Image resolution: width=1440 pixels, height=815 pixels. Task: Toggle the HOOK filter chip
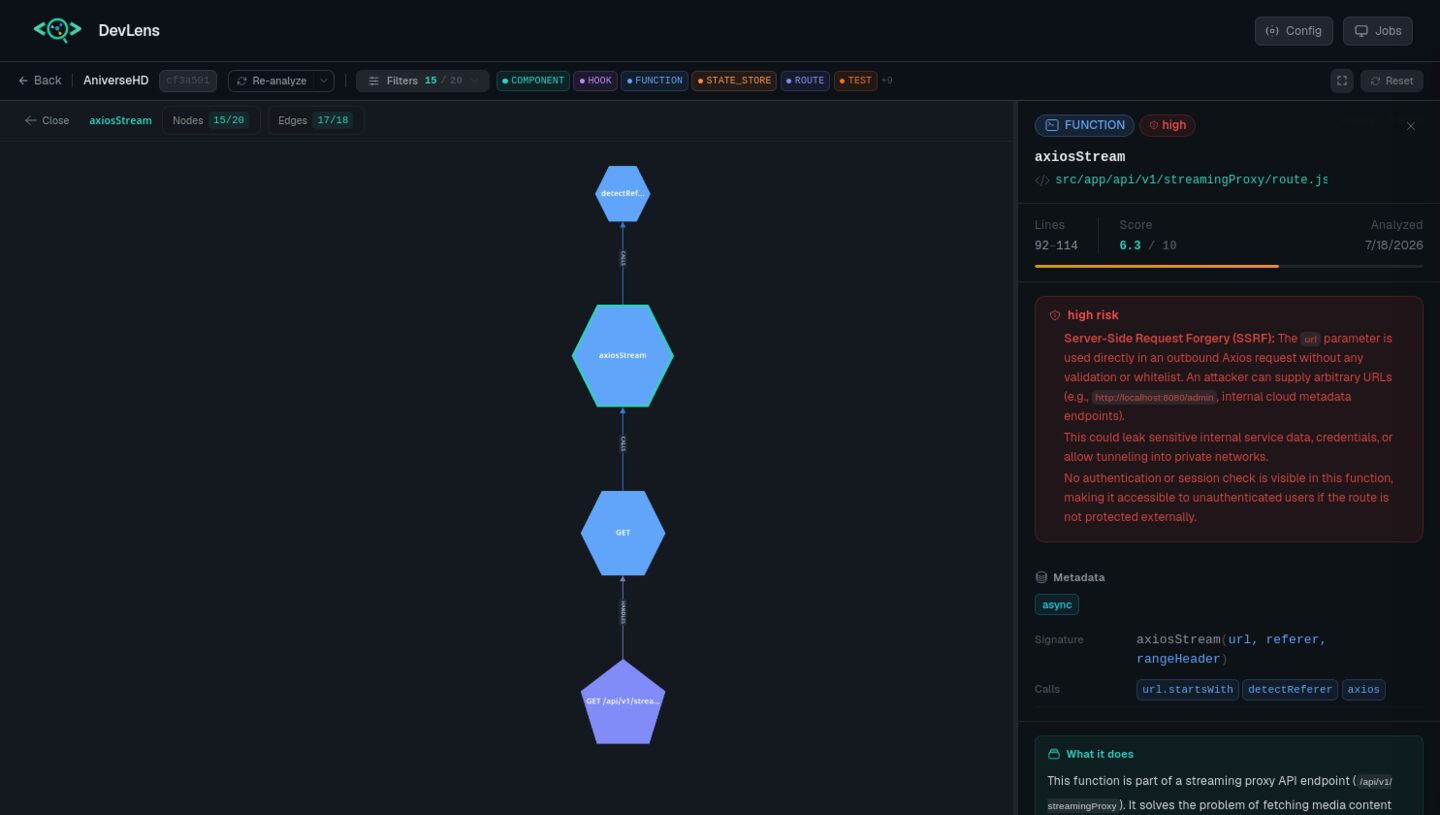click(595, 80)
